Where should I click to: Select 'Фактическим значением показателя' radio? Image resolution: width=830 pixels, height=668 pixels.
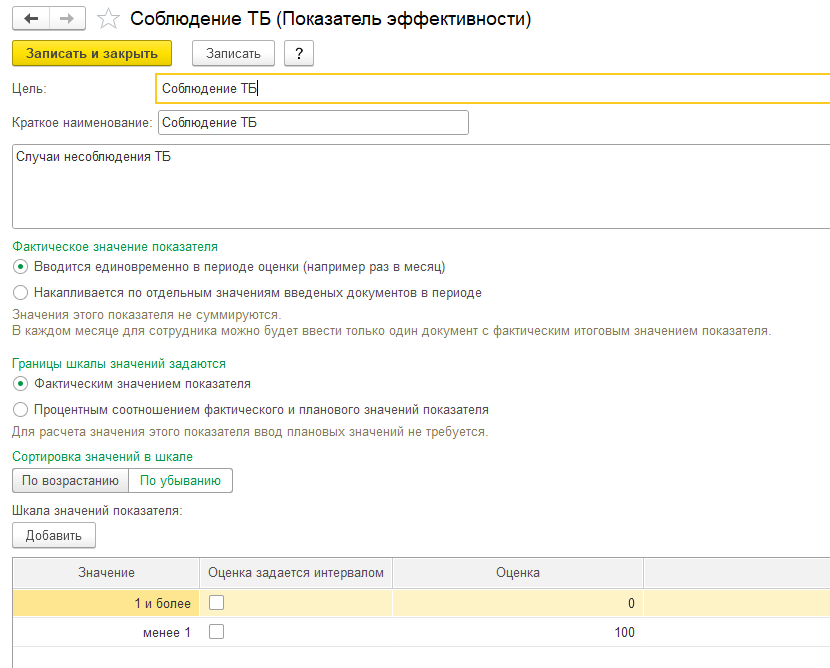20,384
